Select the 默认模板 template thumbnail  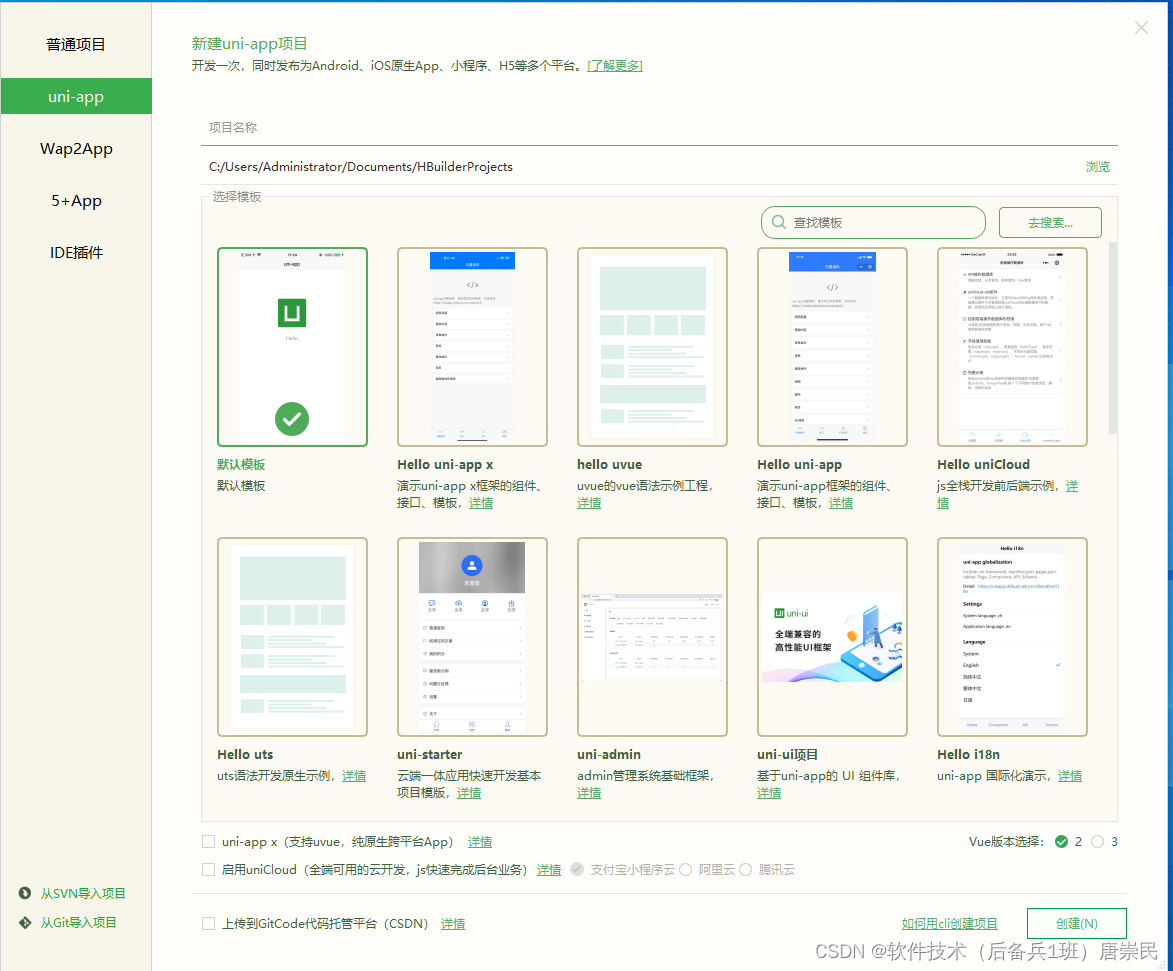[x=291, y=345]
